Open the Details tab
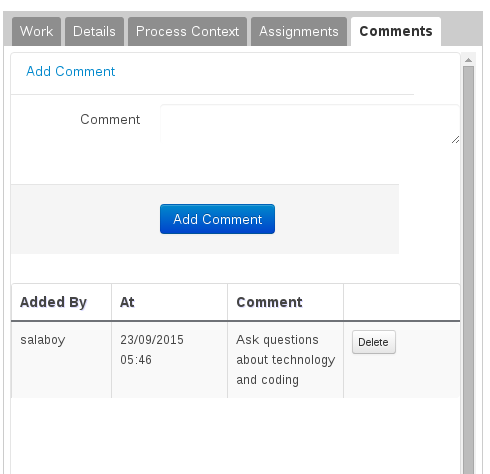The height and width of the screenshot is (474, 490). click(x=94, y=31)
